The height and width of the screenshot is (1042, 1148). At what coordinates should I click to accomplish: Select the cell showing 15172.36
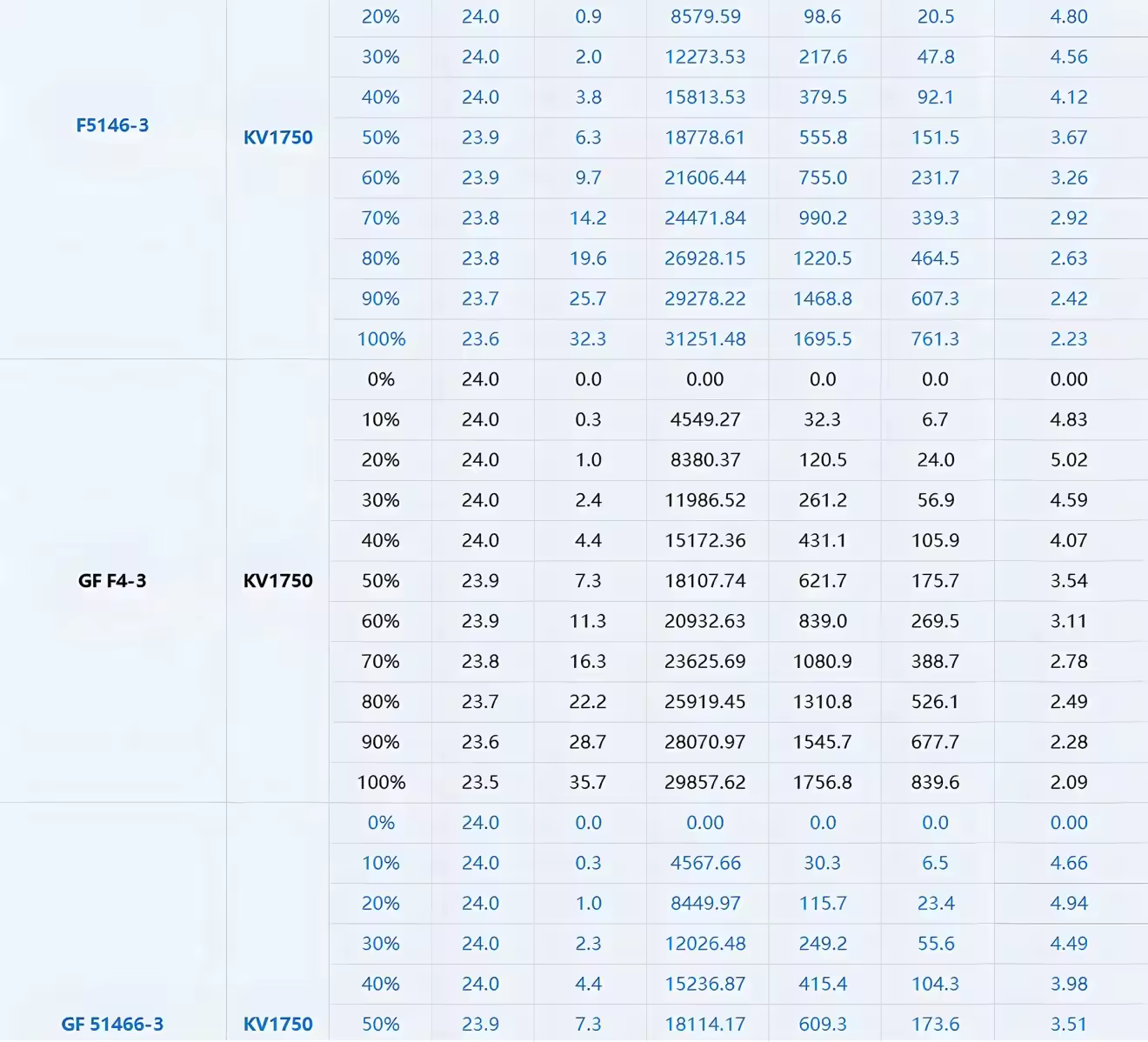tap(705, 540)
